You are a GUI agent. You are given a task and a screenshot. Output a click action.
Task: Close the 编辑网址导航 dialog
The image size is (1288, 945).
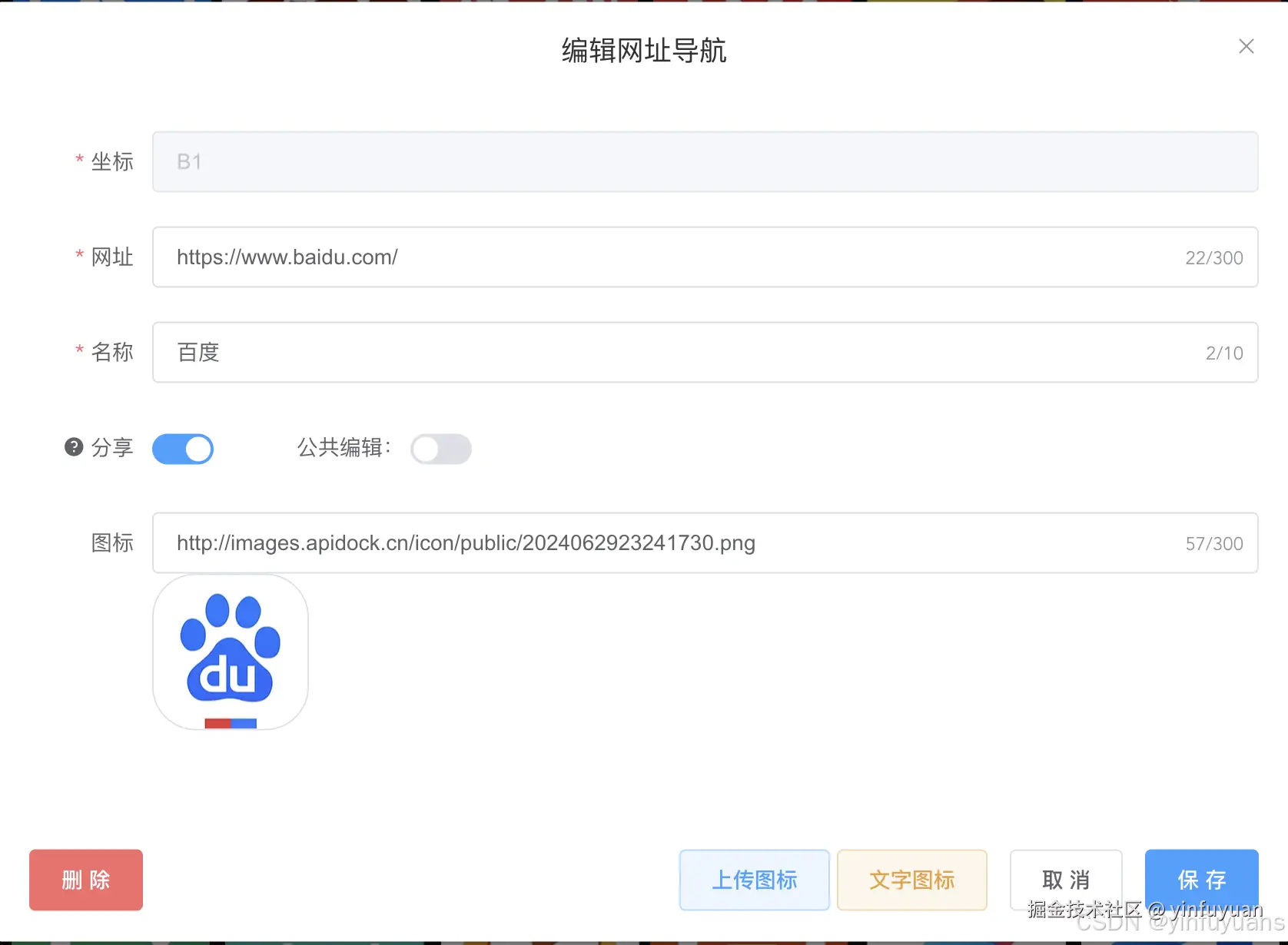point(1246,46)
